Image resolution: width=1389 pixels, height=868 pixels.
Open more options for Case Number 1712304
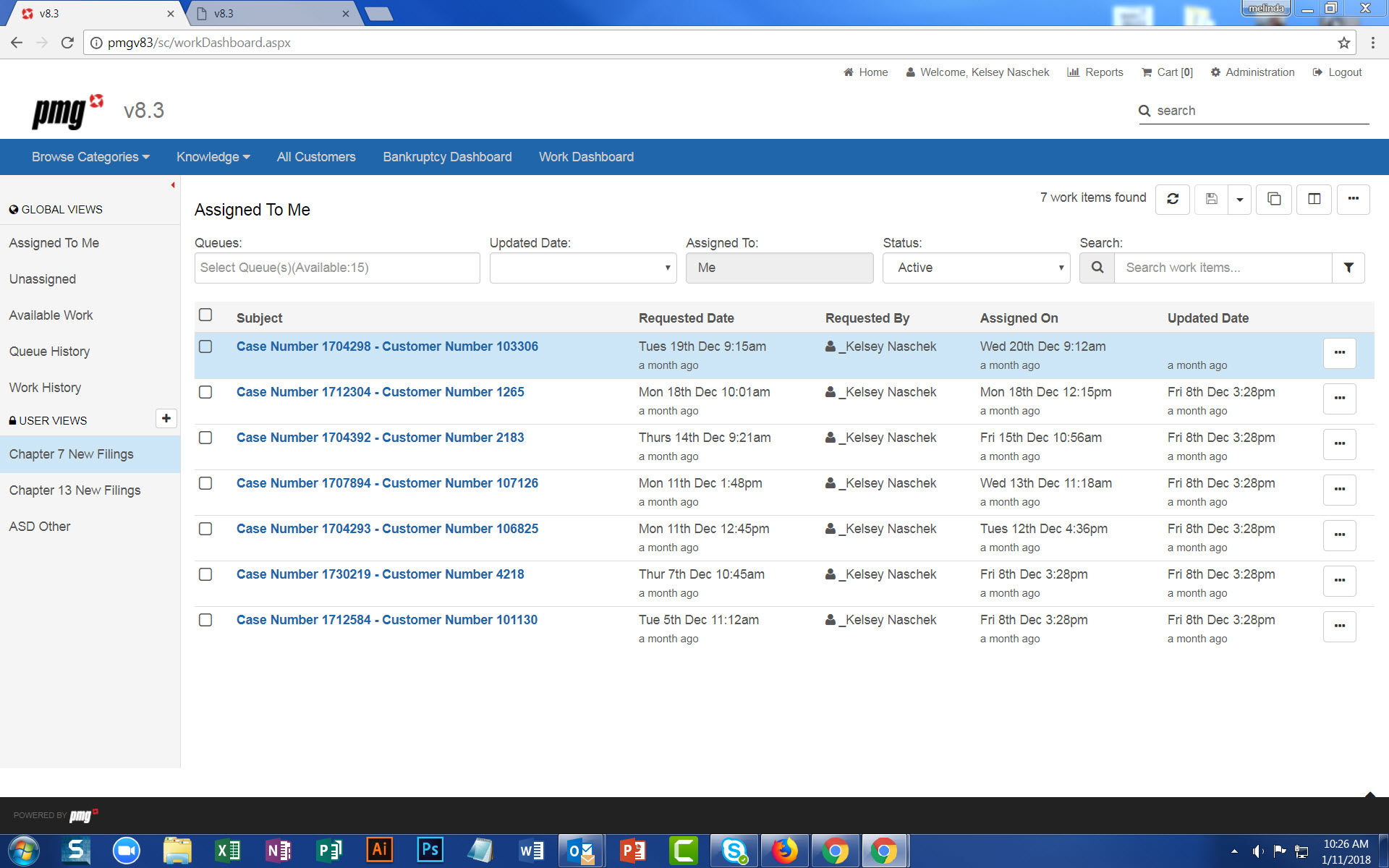(x=1339, y=399)
